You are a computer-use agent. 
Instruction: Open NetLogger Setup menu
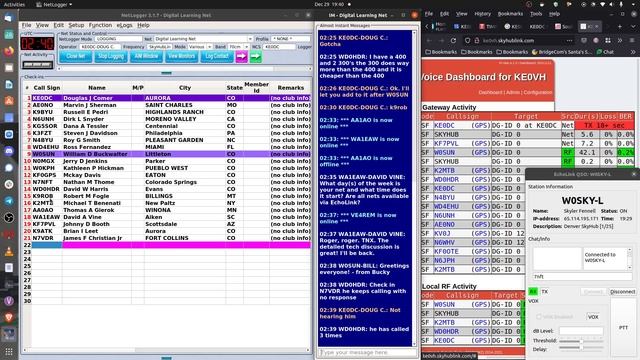(76, 25)
